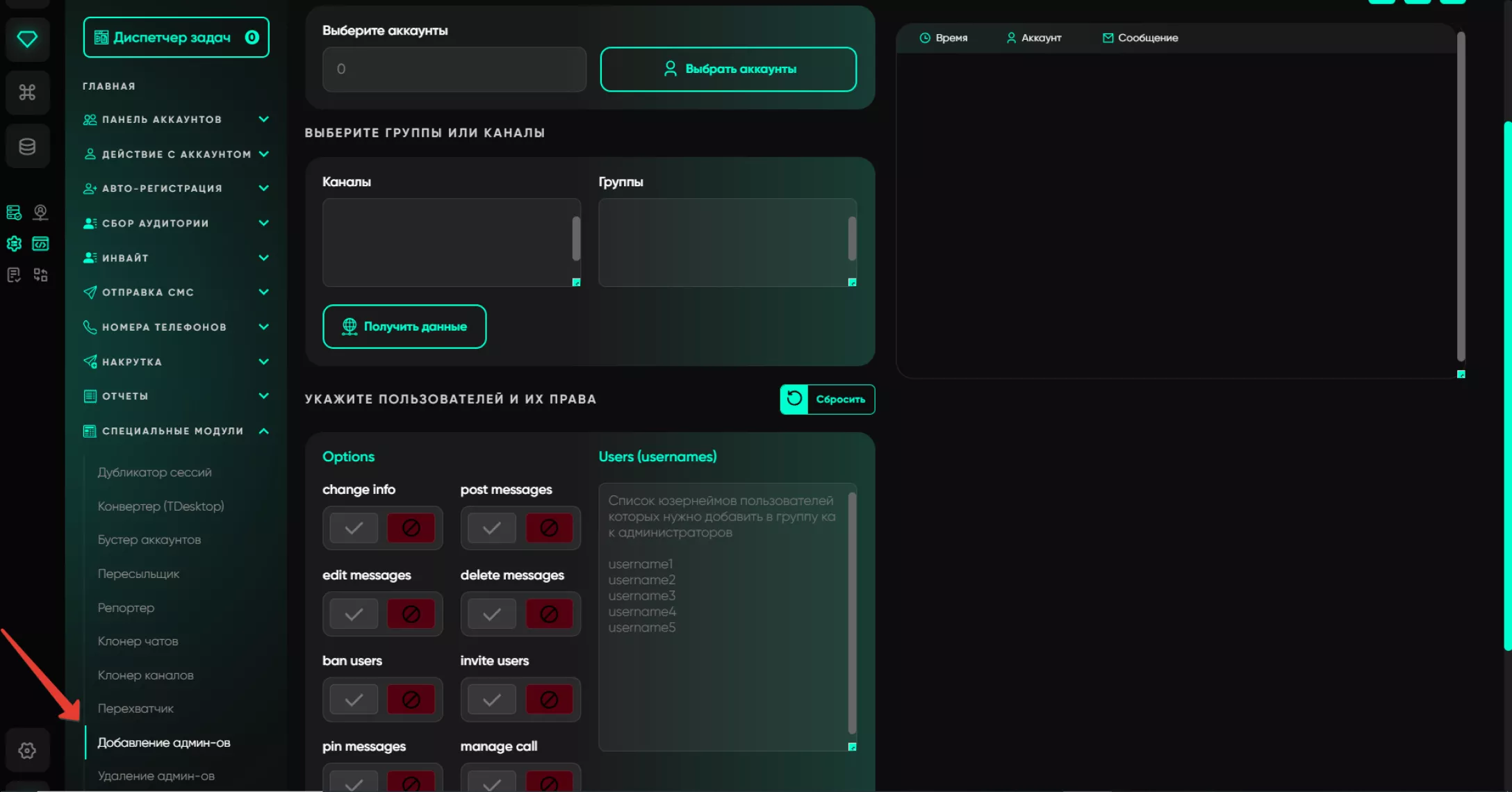Screen dimensions: 1512x792
Task: Expand Сбор аудитории chevron
Action: [264, 223]
